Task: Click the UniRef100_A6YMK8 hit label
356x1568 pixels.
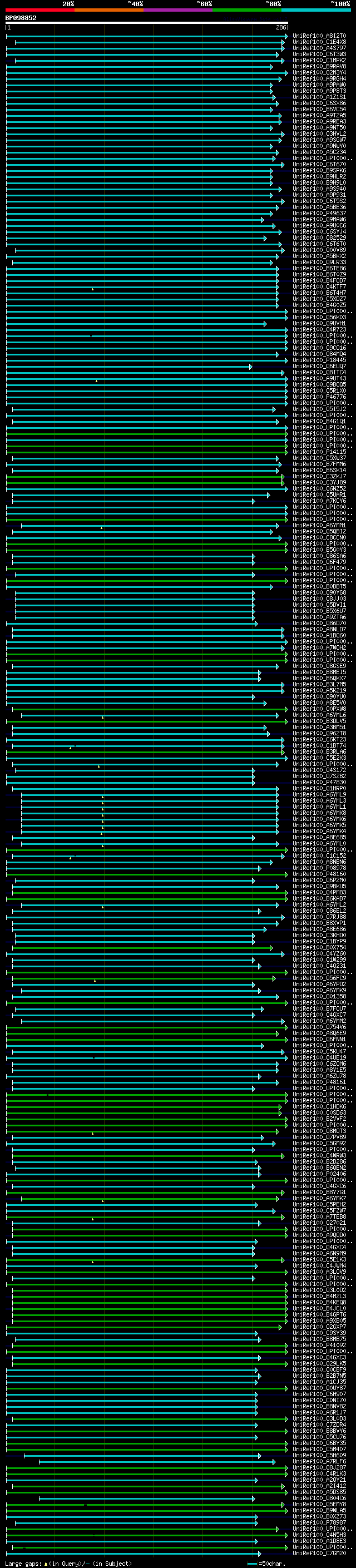Action: click(x=319, y=813)
